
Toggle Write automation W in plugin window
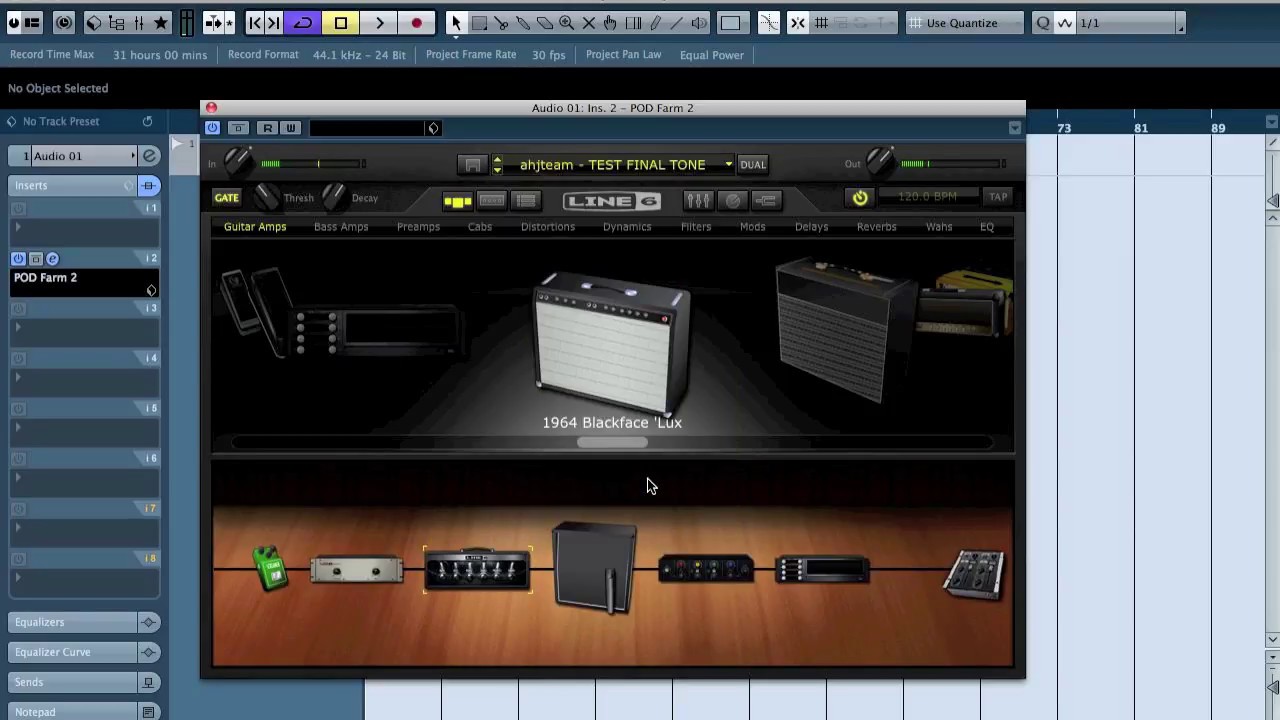(x=290, y=128)
